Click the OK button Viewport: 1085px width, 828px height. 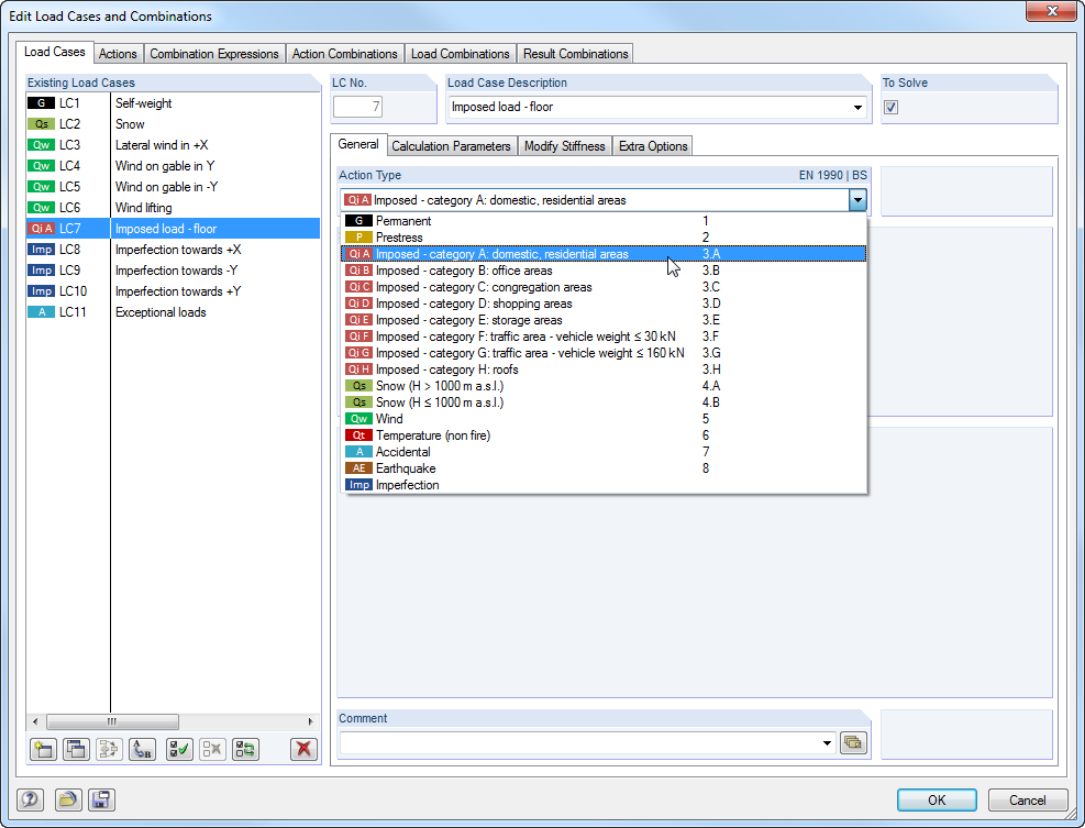click(x=937, y=800)
